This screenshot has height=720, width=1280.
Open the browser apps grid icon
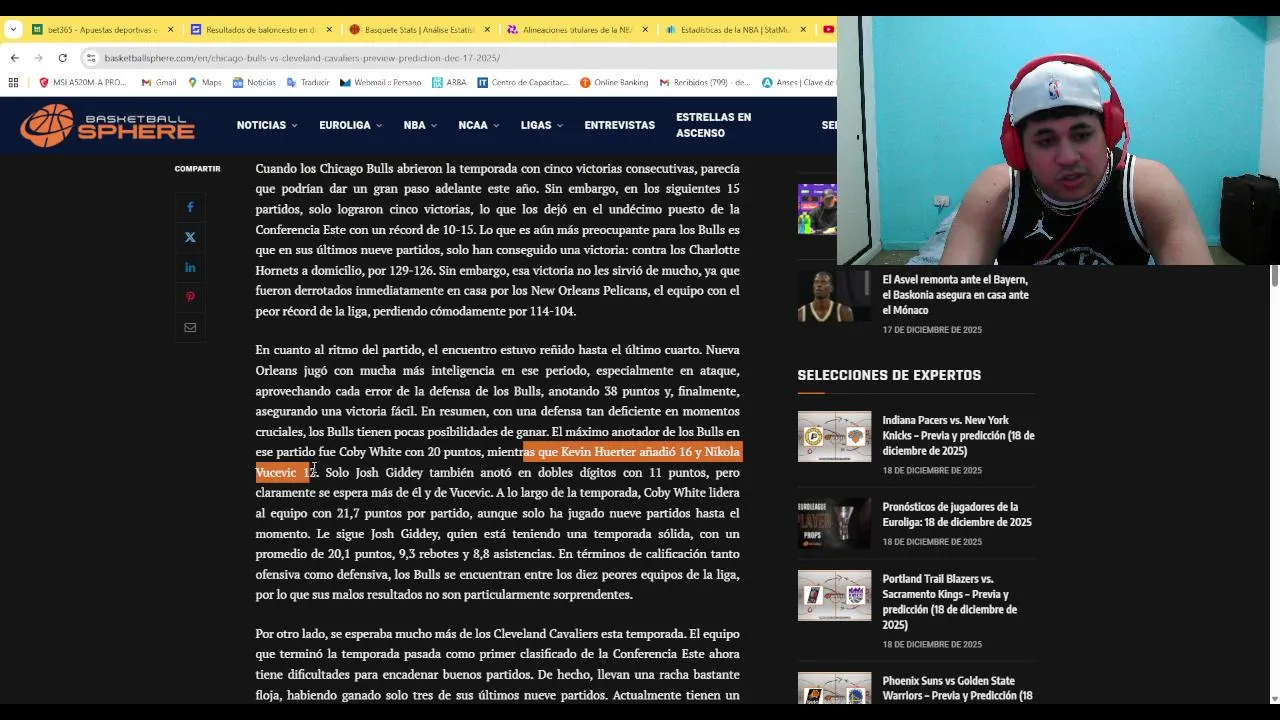pos(13,82)
